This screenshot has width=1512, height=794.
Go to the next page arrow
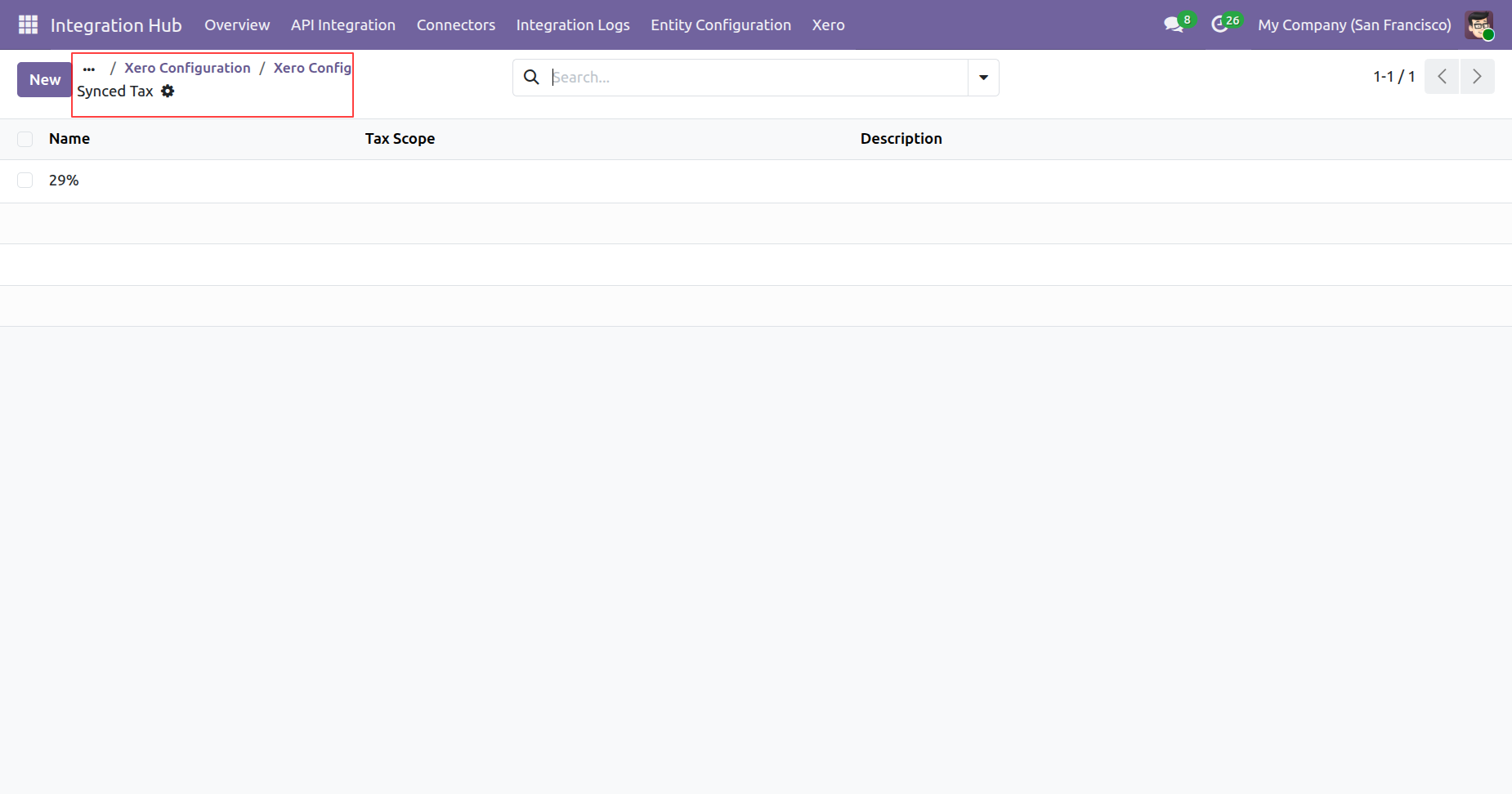tap(1477, 76)
